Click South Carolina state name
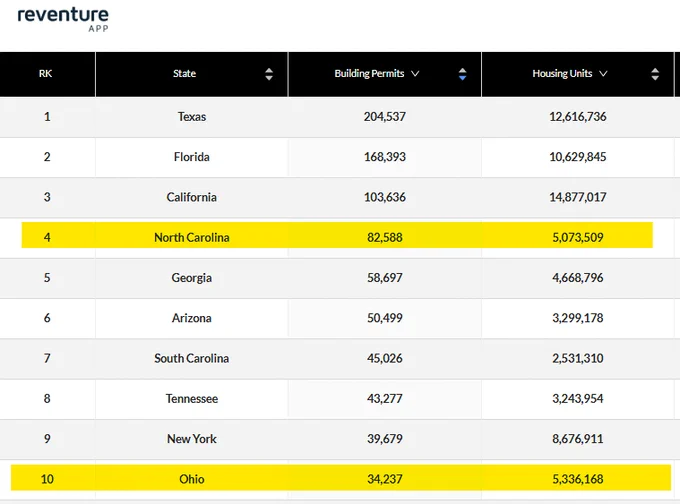The width and height of the screenshot is (680, 504). [192, 358]
